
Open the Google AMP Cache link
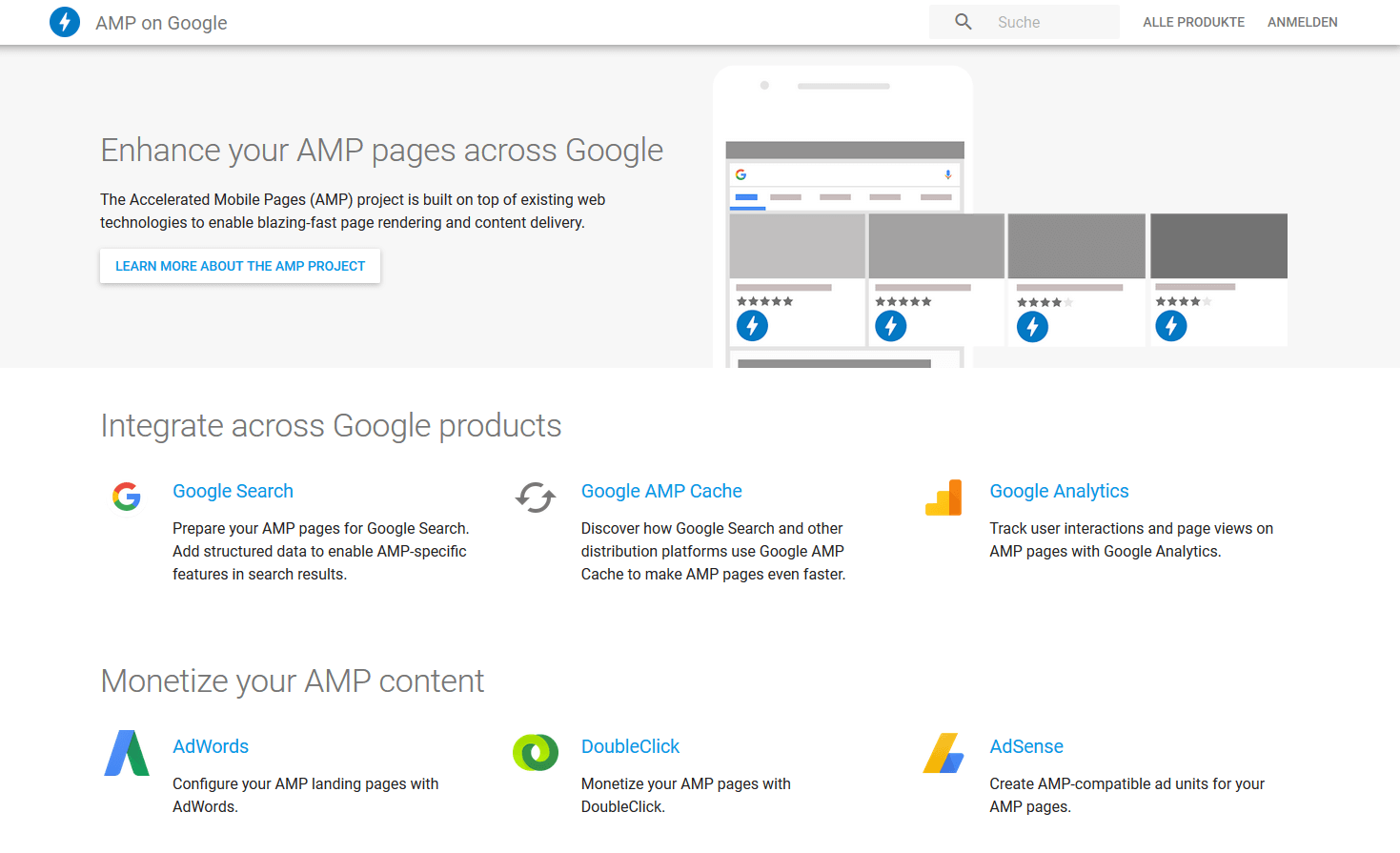pyautogui.click(x=661, y=491)
